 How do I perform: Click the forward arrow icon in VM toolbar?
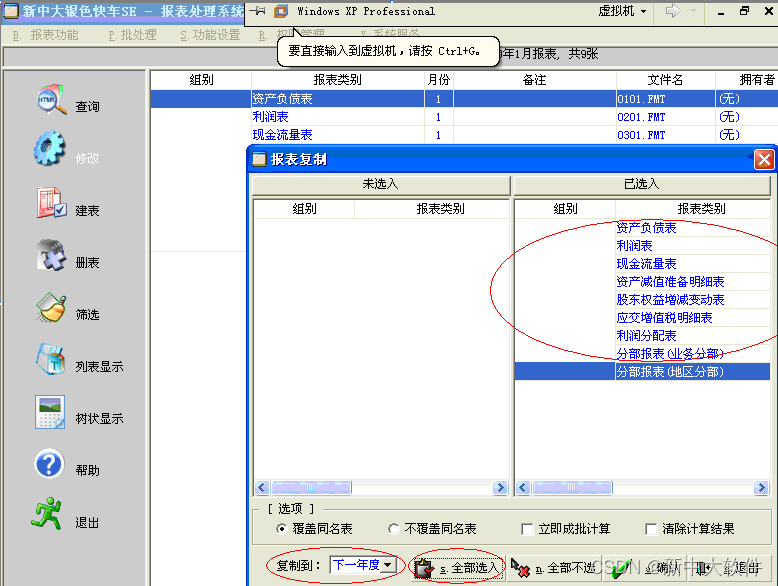click(x=673, y=11)
